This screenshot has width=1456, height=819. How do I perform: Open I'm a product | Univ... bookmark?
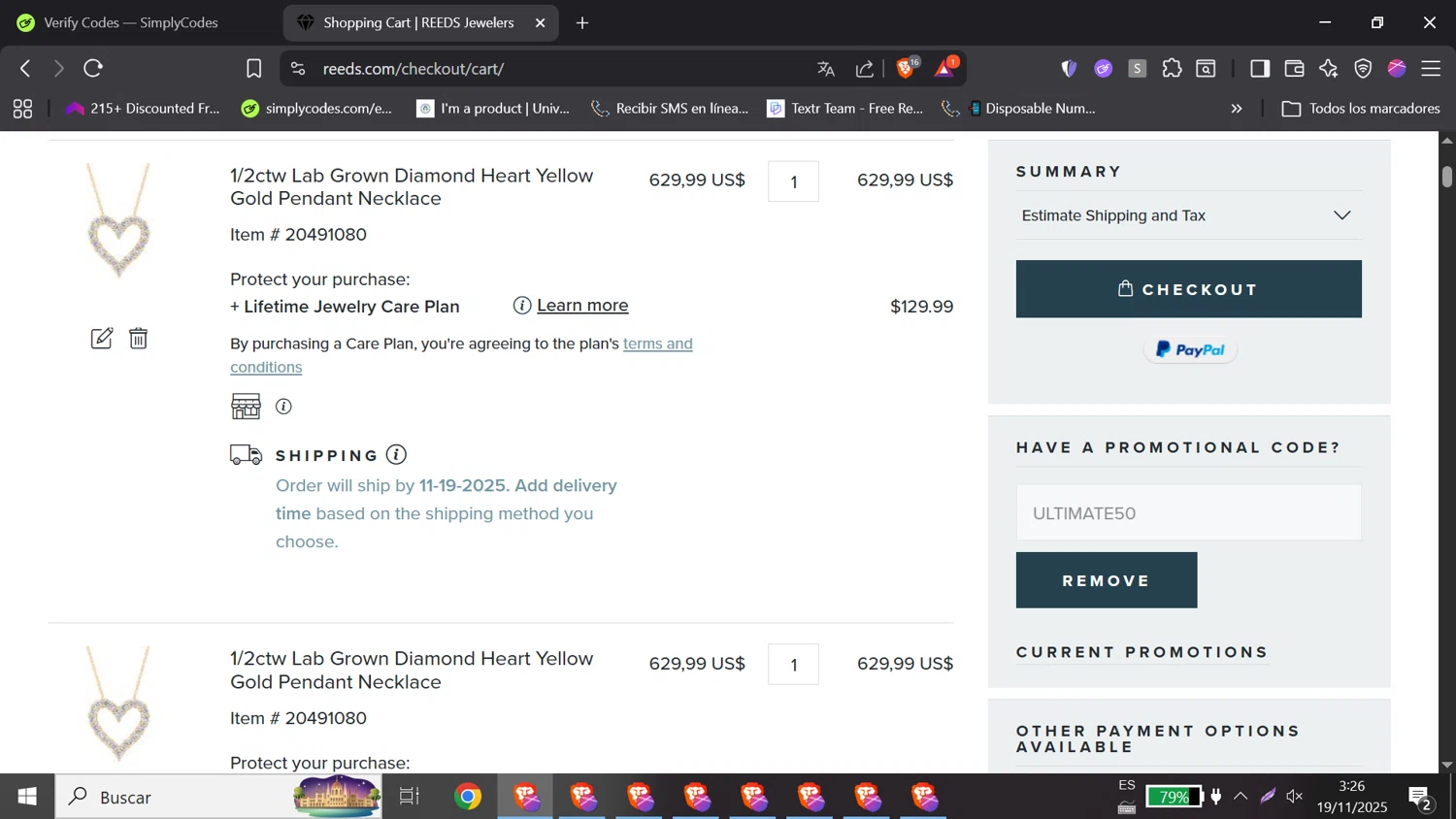493,109
